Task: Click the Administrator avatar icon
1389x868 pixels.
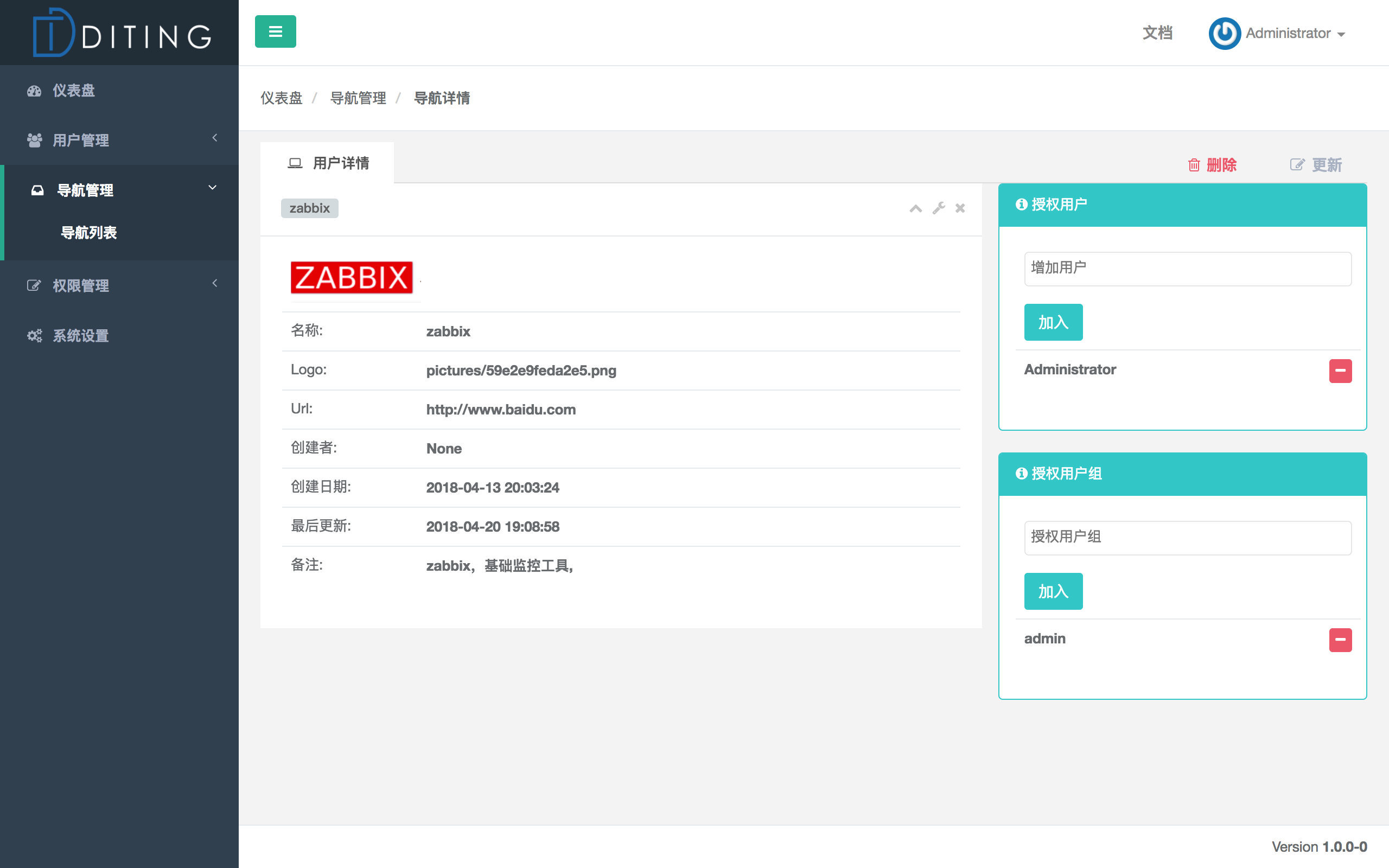Action: pyautogui.click(x=1224, y=33)
